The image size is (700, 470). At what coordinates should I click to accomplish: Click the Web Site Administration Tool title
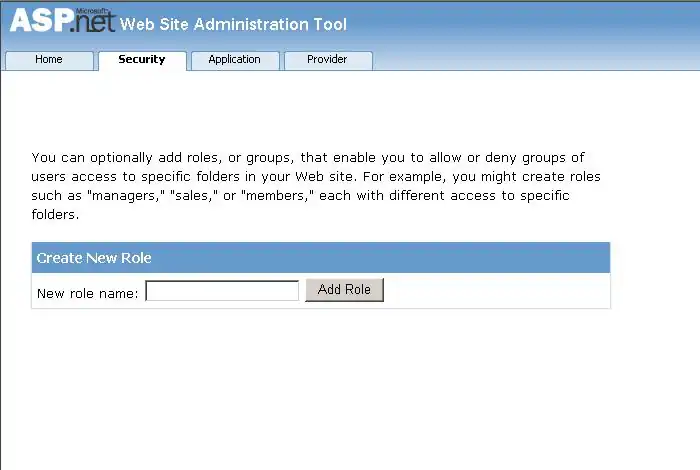point(234,25)
